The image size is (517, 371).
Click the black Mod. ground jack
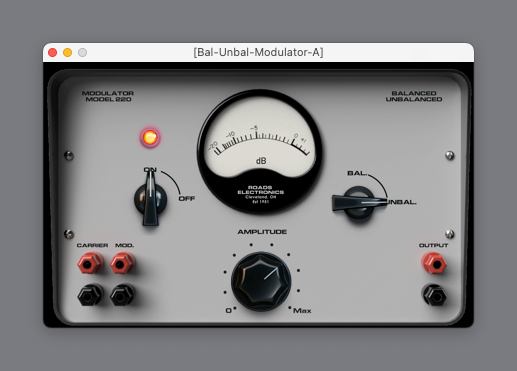pyautogui.click(x=122, y=295)
